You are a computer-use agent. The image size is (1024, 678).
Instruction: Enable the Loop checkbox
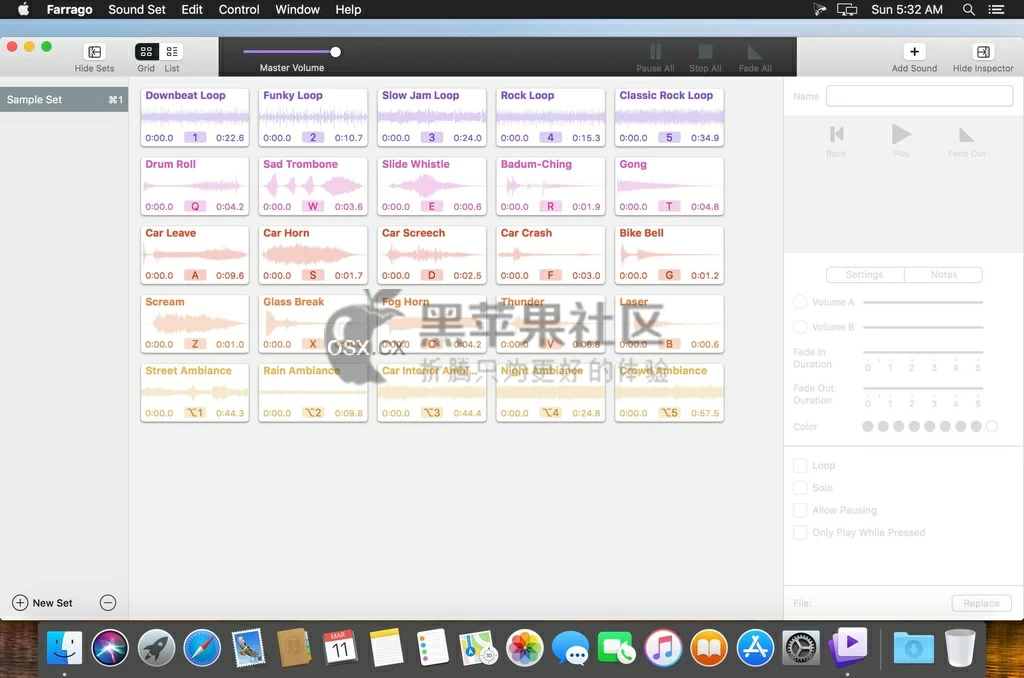pos(800,465)
